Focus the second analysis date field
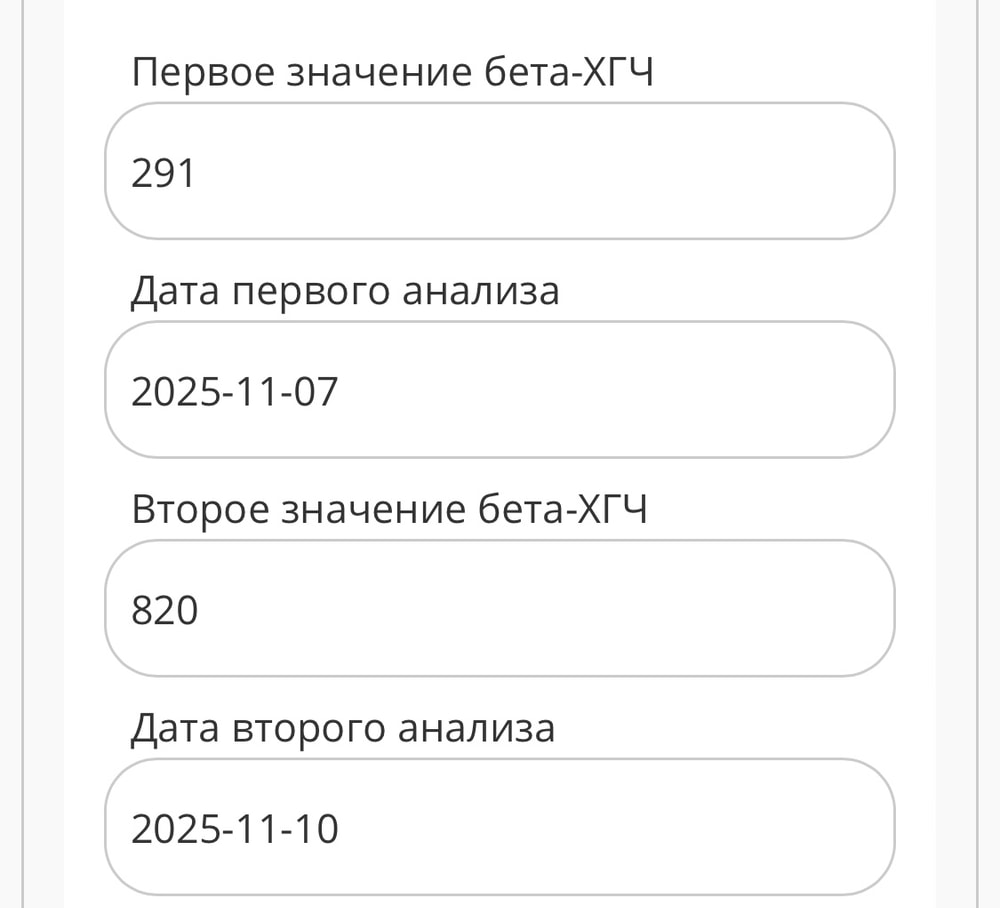Image resolution: width=1000 pixels, height=908 pixels. click(500, 827)
